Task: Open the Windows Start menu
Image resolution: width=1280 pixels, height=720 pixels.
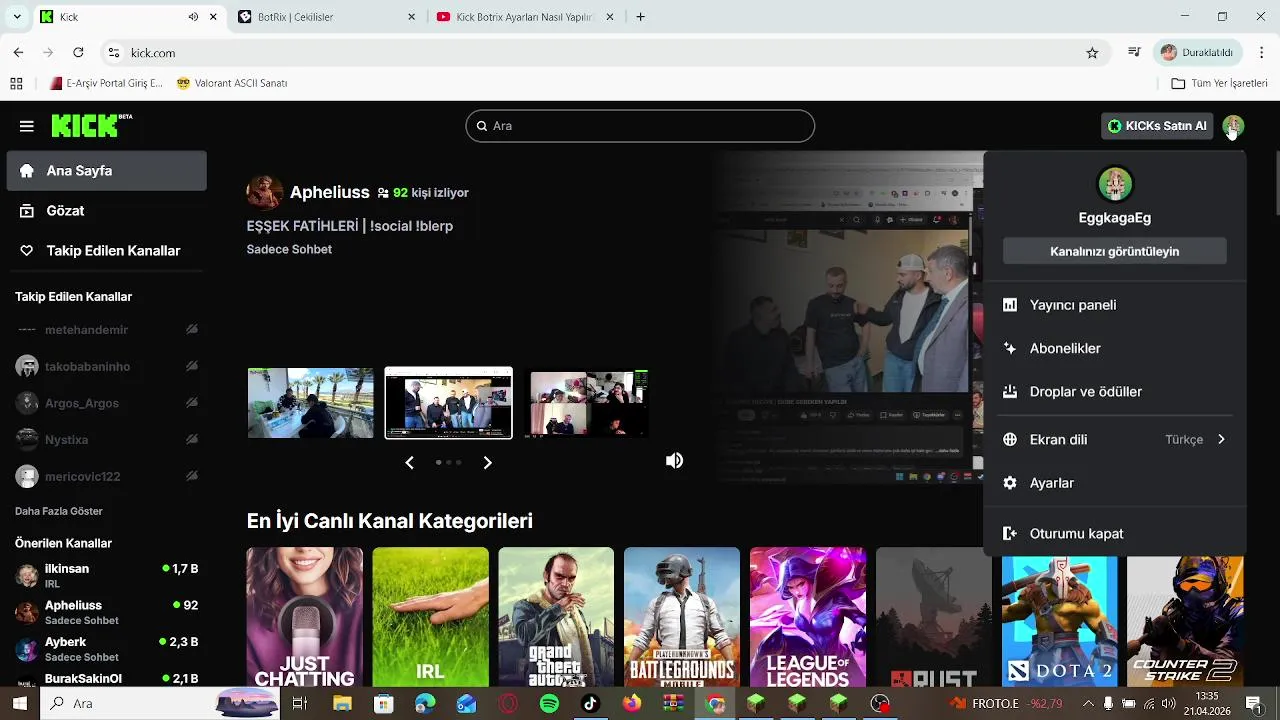Action: (x=19, y=704)
